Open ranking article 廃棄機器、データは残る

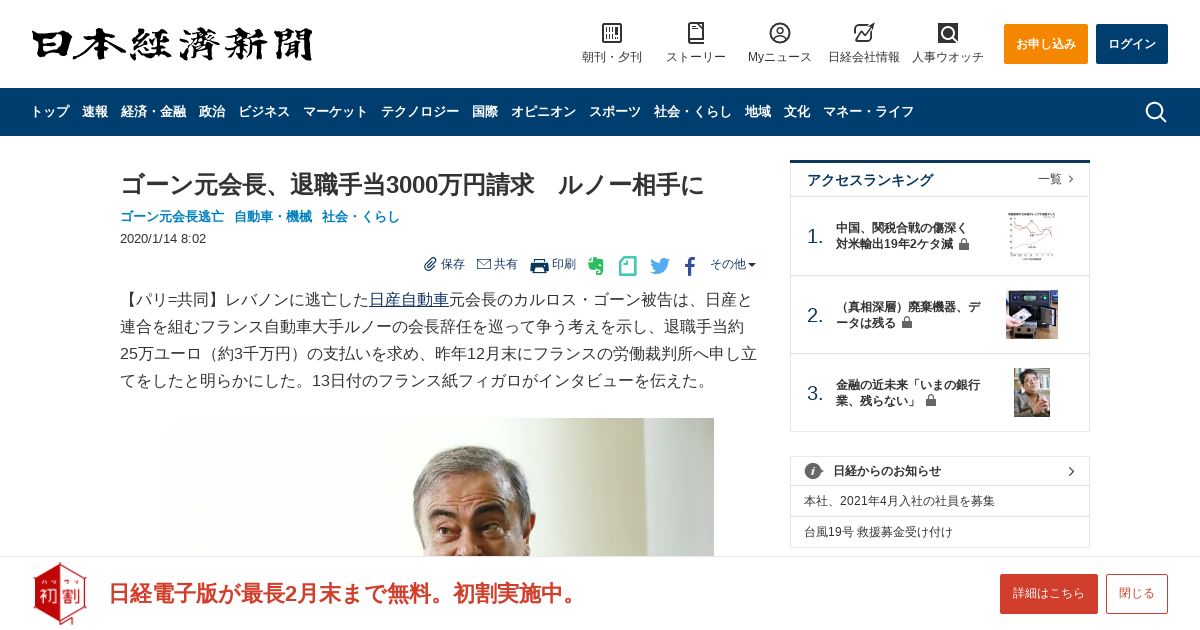click(x=908, y=315)
